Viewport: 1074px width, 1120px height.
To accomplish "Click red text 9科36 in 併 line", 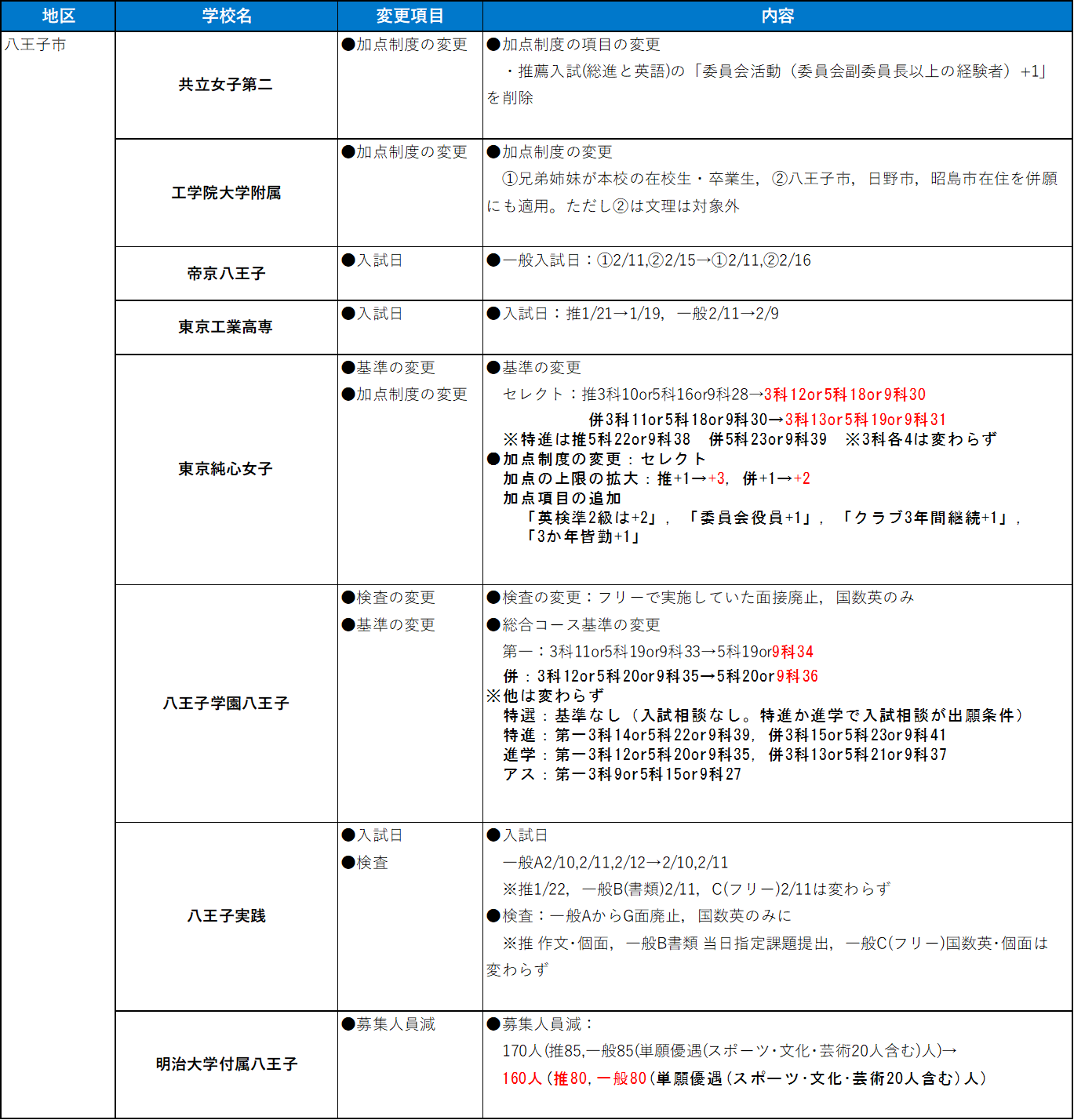I will tap(797, 676).
